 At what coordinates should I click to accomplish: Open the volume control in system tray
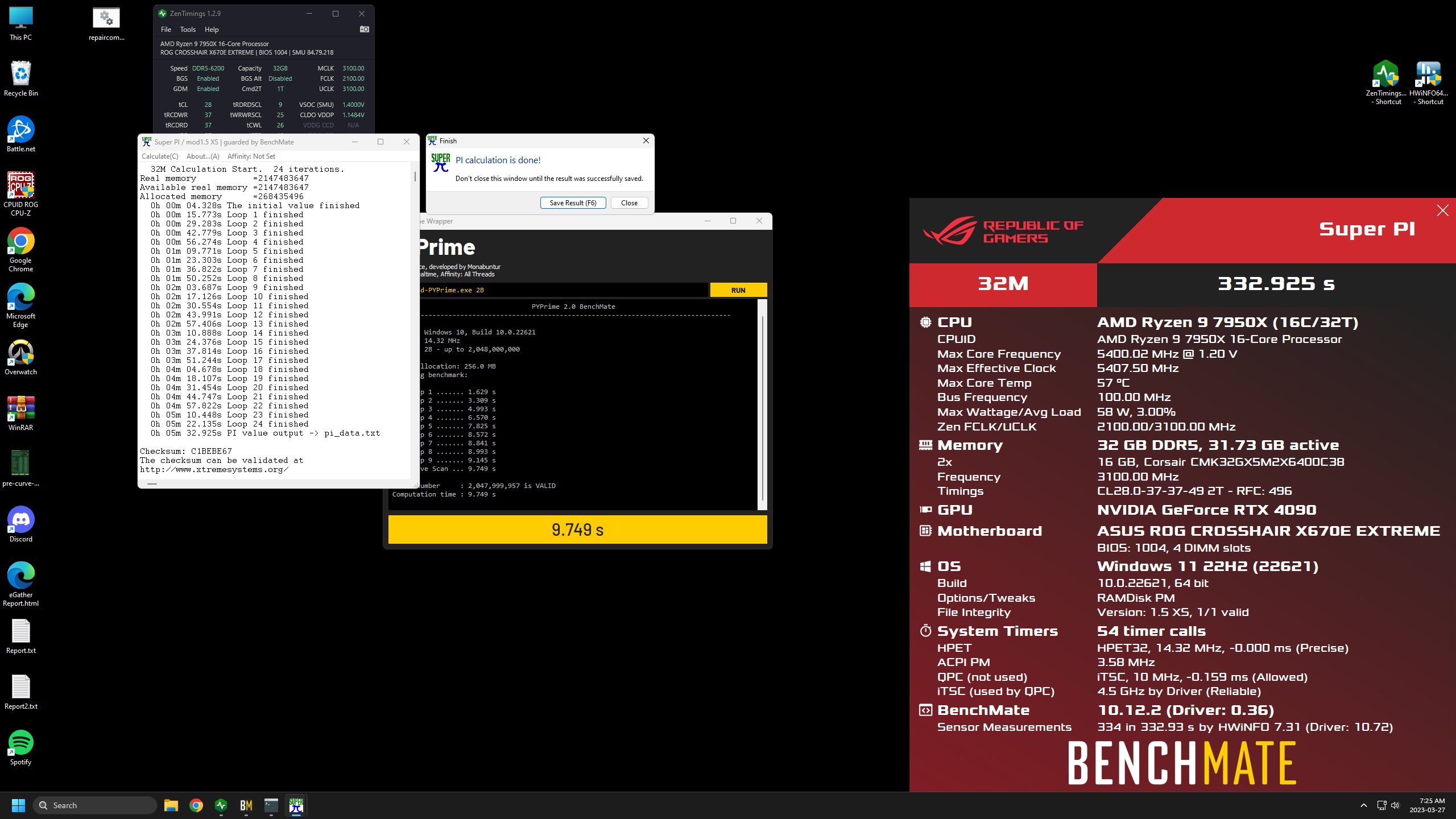(1395, 805)
